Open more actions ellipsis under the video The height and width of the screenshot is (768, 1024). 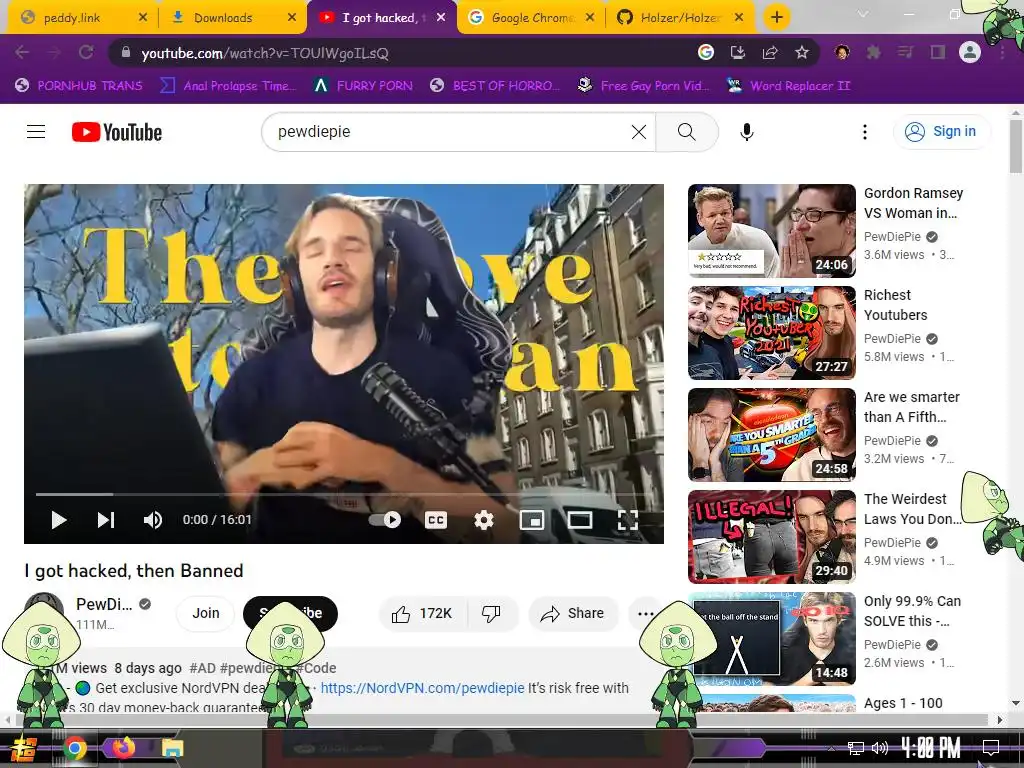pos(645,613)
